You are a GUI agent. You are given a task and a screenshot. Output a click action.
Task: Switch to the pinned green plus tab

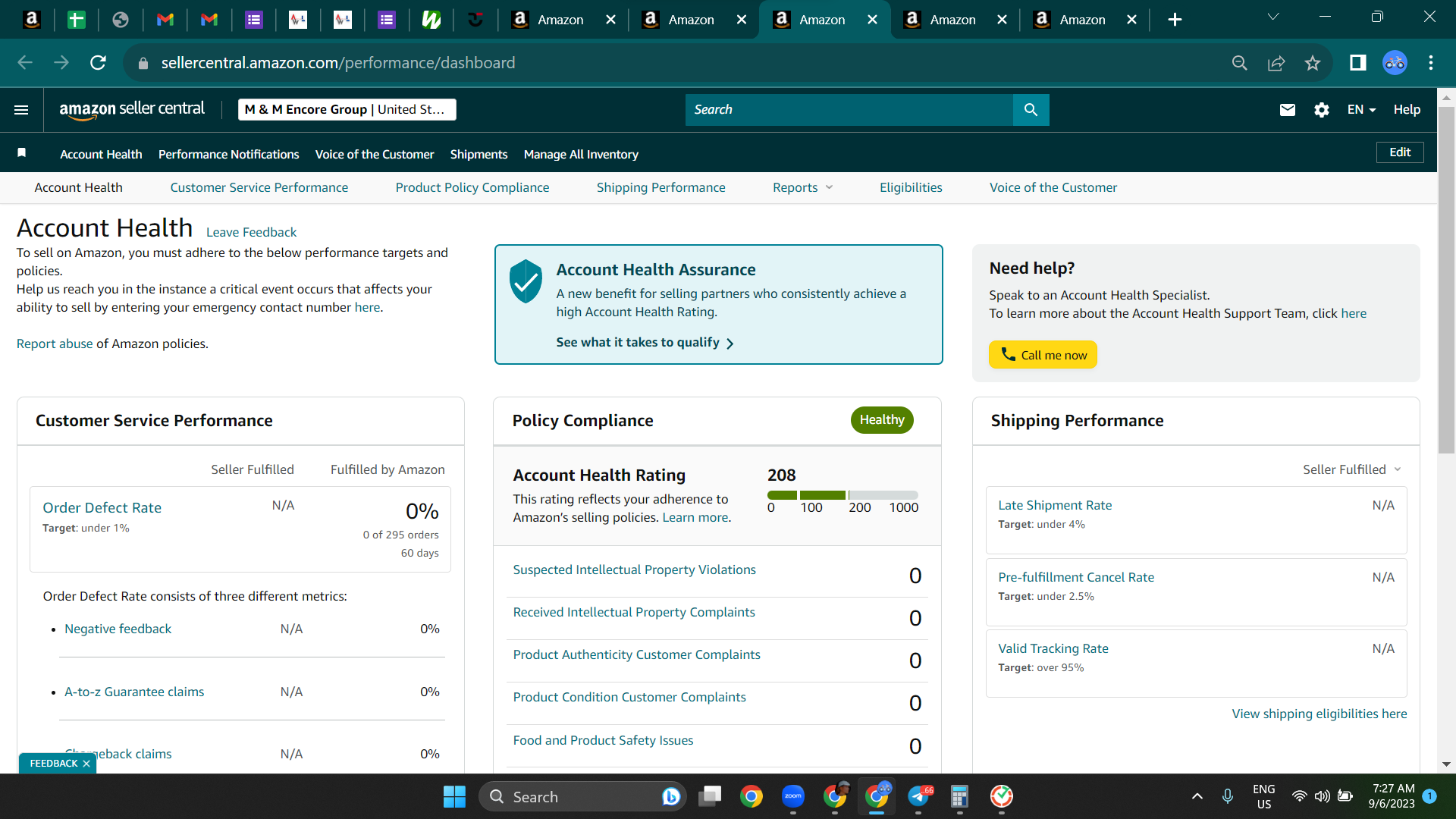click(77, 20)
